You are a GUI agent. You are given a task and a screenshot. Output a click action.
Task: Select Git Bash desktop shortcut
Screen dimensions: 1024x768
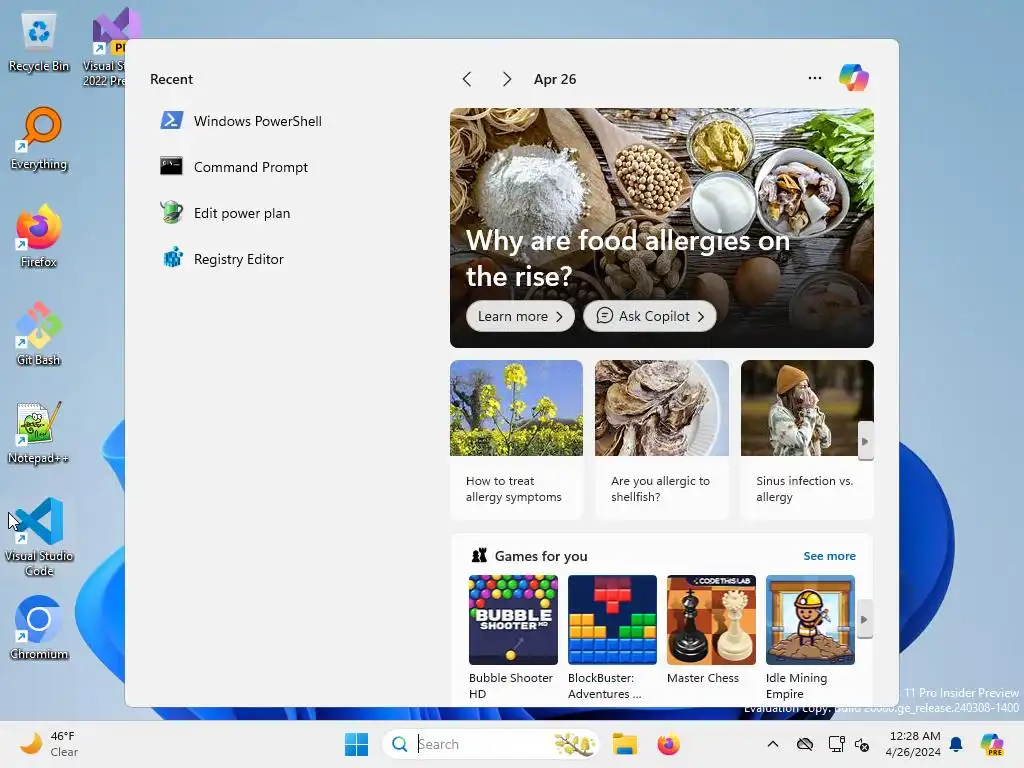(39, 334)
